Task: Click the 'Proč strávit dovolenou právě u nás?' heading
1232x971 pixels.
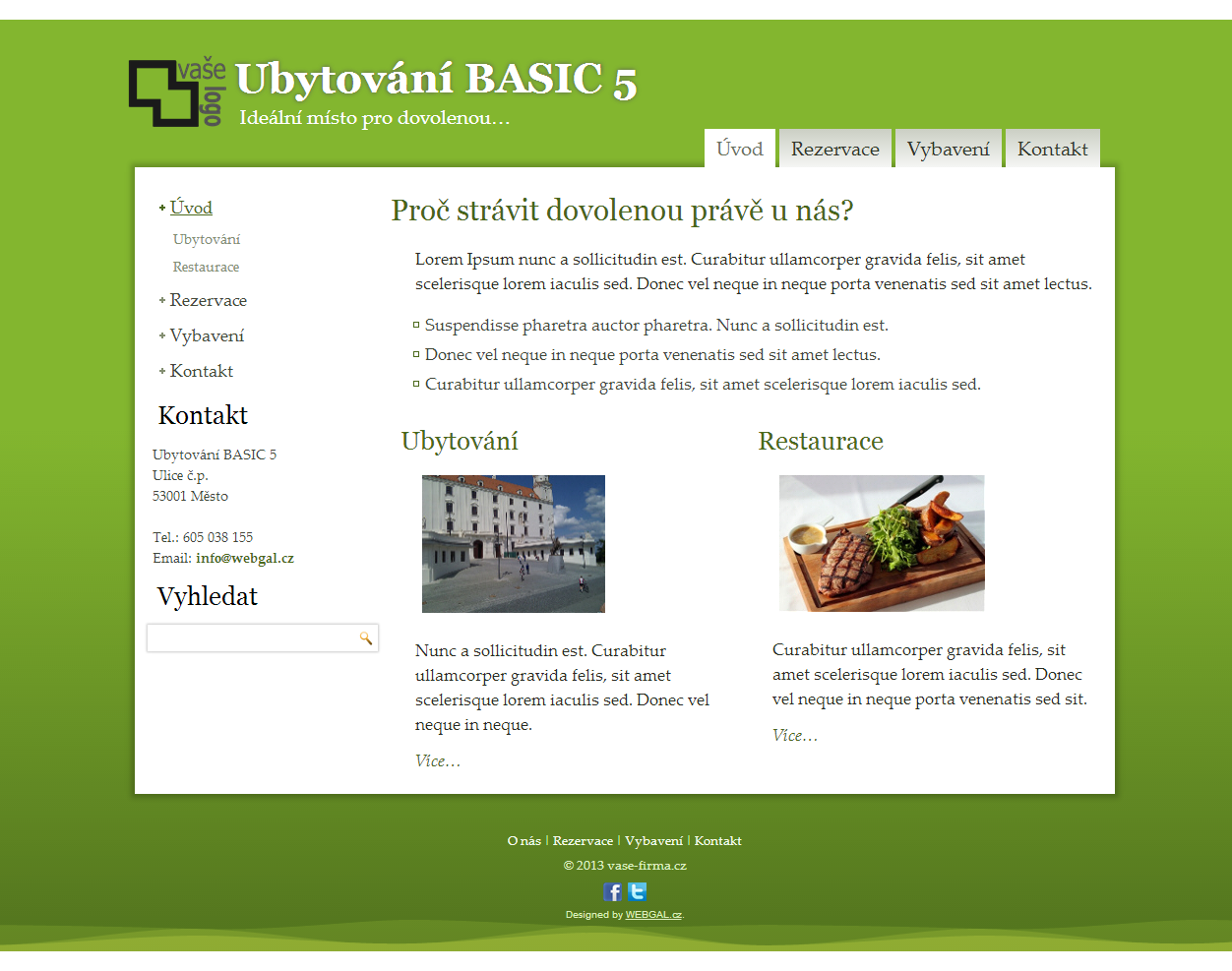Action: (x=622, y=211)
